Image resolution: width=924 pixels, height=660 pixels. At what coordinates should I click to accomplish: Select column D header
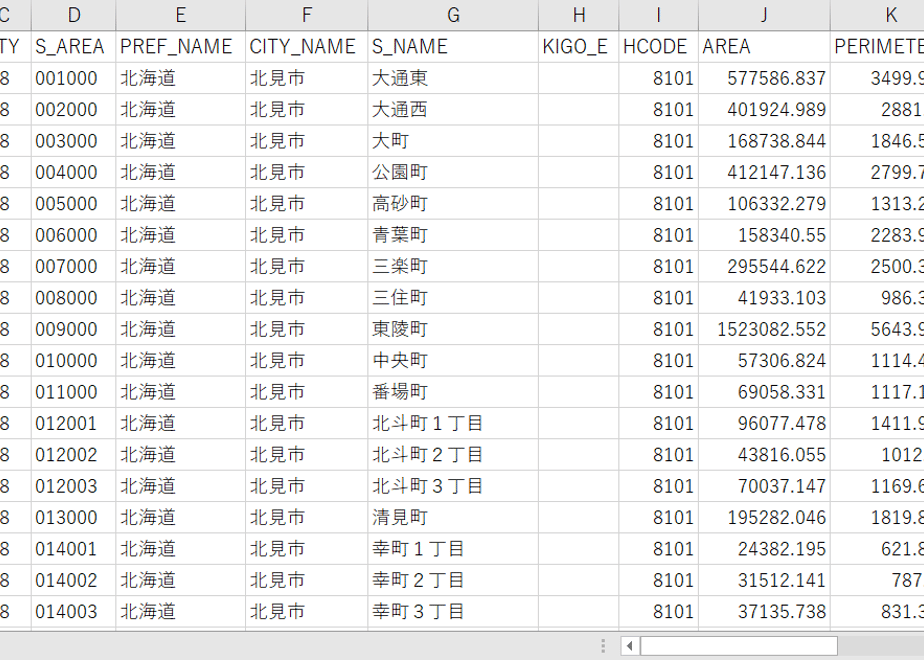click(74, 15)
